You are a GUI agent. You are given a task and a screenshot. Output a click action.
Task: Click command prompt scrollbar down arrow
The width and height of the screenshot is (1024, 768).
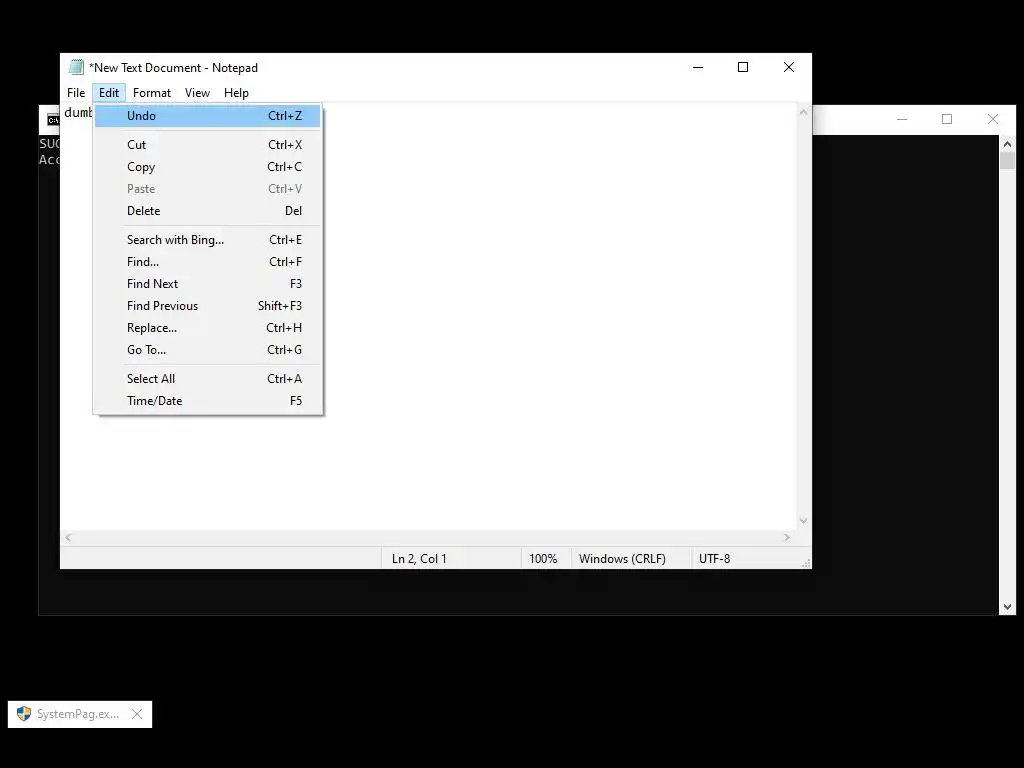coord(1007,607)
